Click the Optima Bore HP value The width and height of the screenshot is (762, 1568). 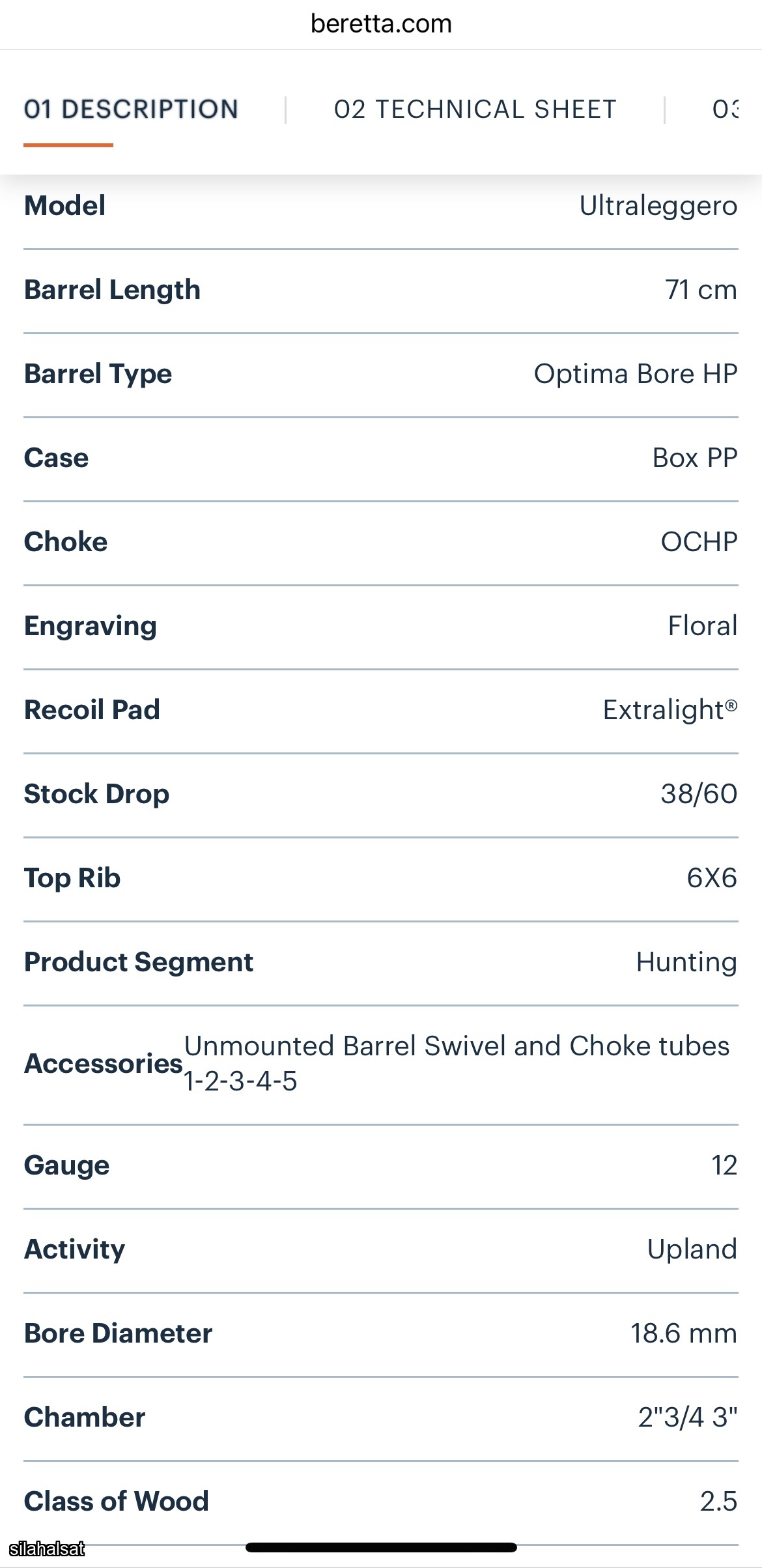pos(636,374)
